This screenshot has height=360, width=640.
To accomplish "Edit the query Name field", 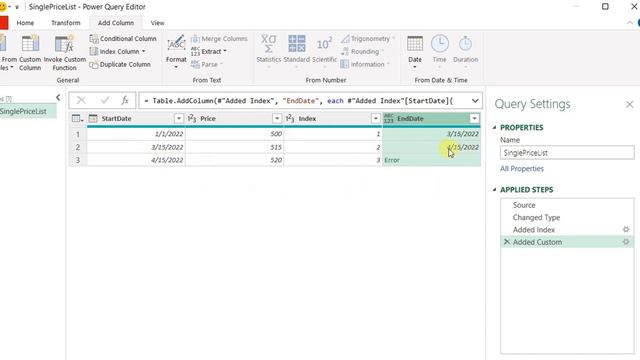I will [x=567, y=153].
